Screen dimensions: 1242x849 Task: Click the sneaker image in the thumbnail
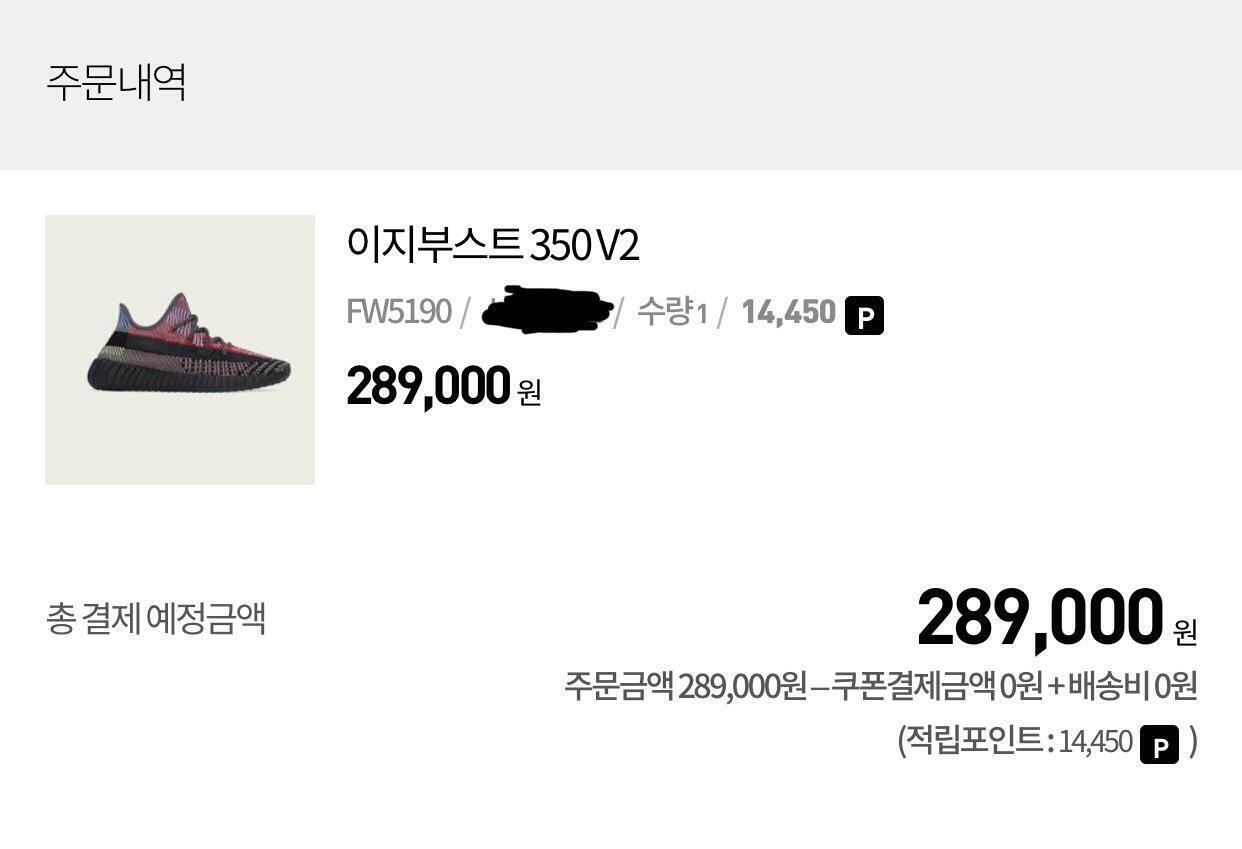coord(187,342)
